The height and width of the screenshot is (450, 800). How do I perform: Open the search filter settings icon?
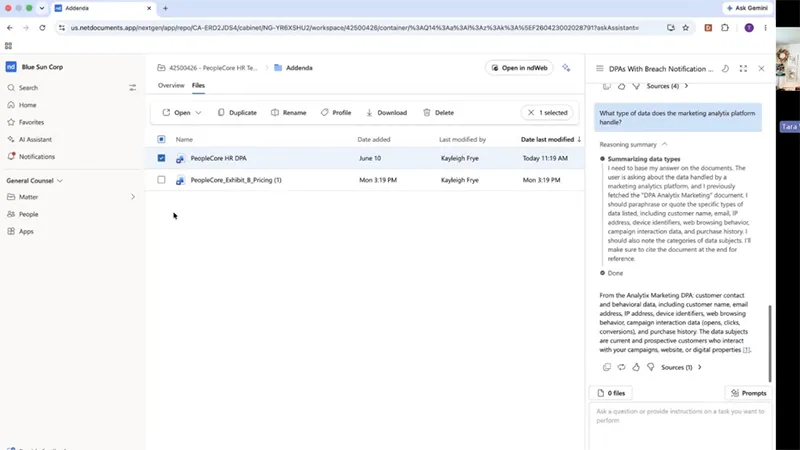[x=133, y=88]
